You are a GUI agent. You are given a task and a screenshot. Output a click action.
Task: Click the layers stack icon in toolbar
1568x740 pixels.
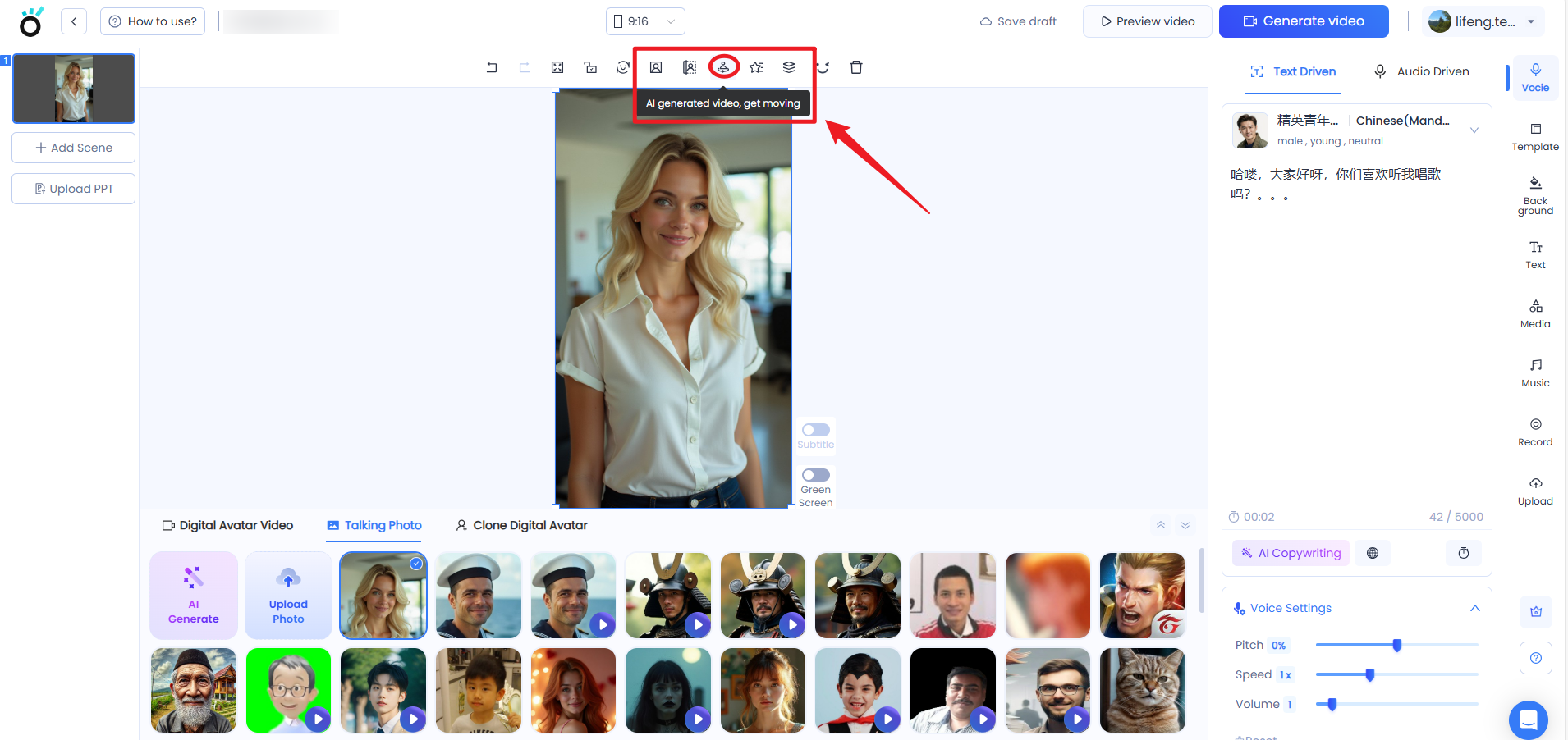789,67
